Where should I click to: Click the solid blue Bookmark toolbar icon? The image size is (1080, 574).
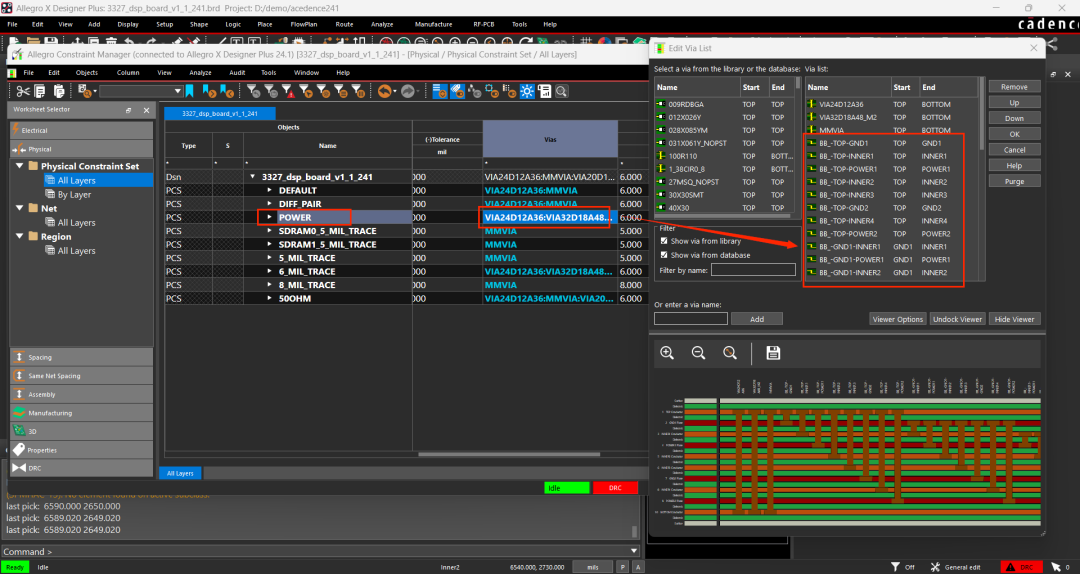(x=189, y=91)
